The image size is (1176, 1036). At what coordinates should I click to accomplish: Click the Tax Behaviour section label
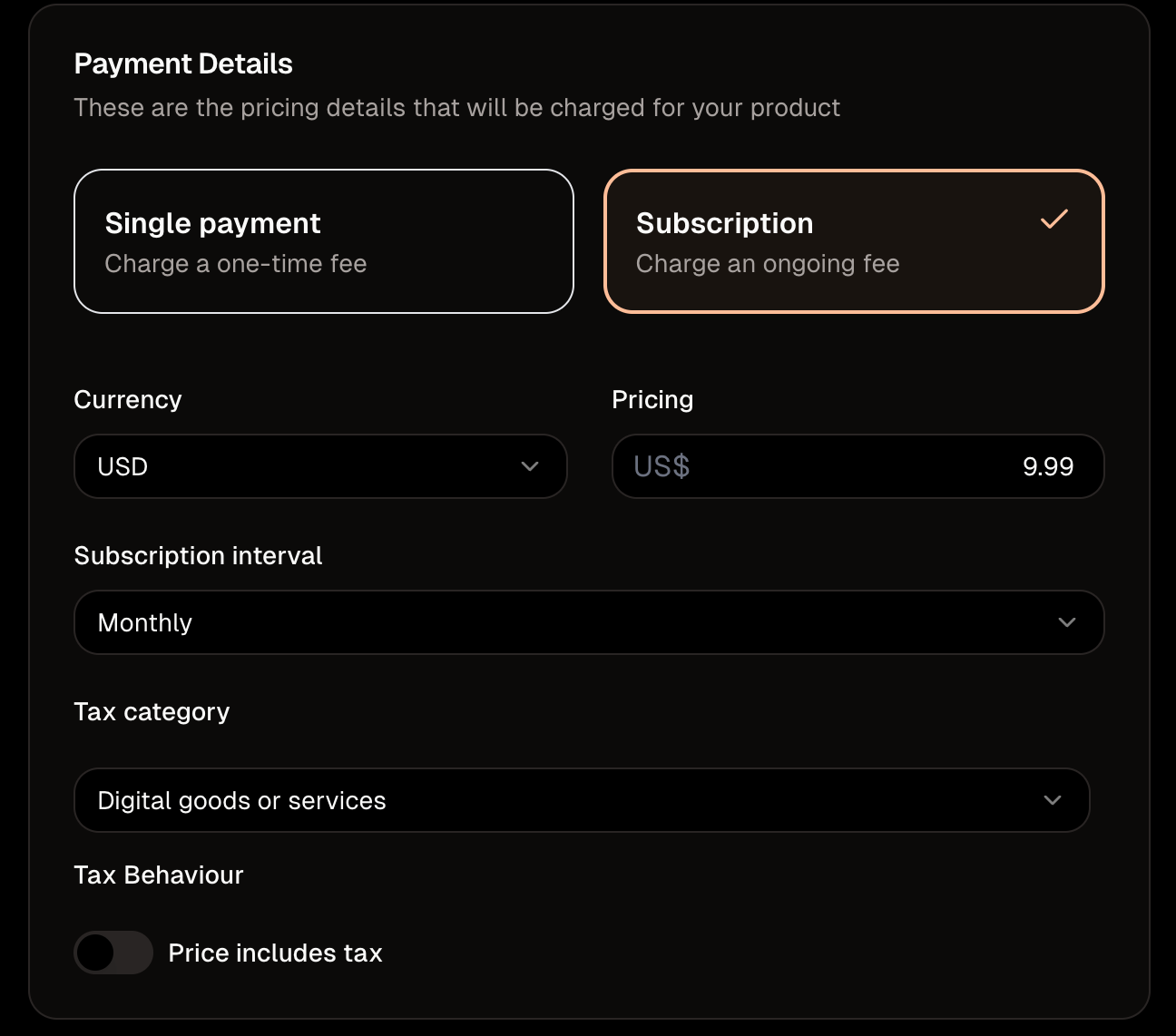(x=159, y=875)
